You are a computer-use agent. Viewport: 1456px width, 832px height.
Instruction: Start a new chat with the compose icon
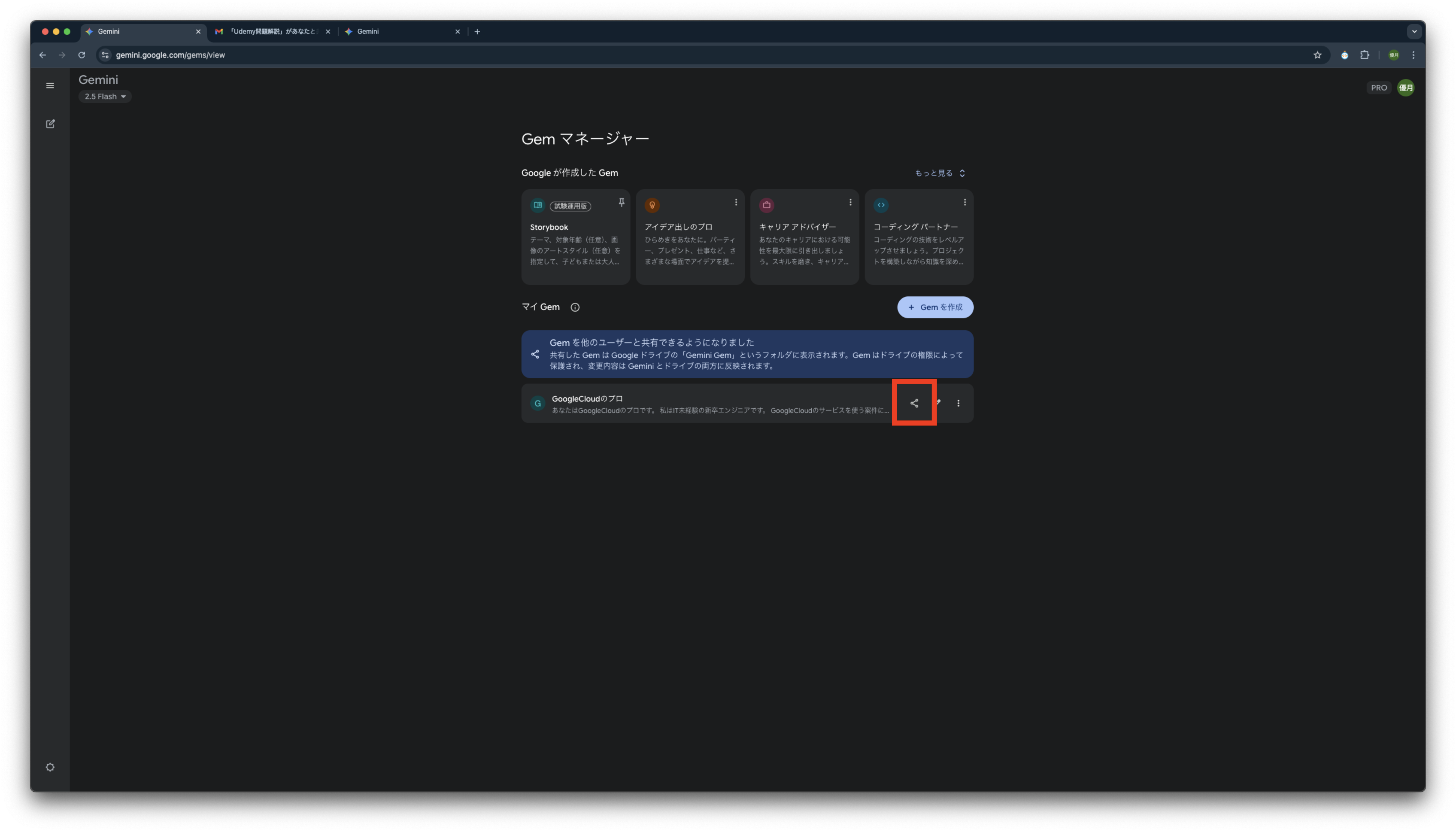(x=50, y=124)
